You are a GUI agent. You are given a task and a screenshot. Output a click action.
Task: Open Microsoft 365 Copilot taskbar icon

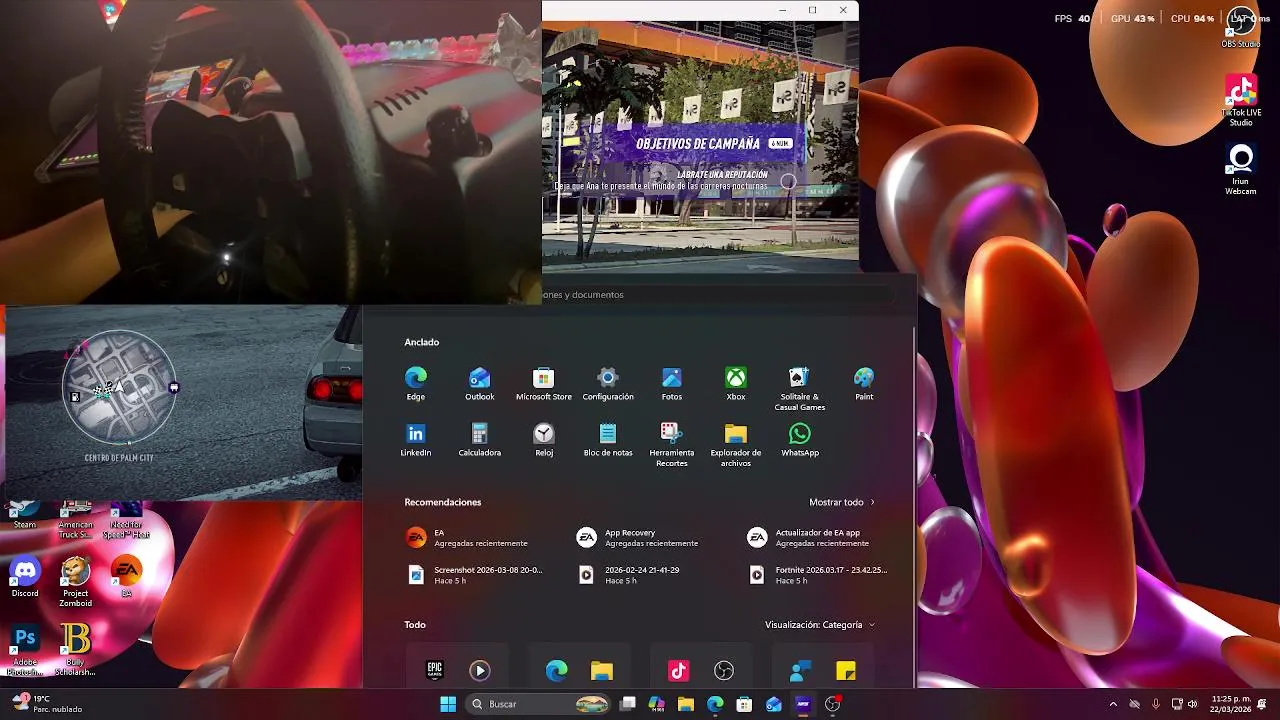tap(657, 704)
